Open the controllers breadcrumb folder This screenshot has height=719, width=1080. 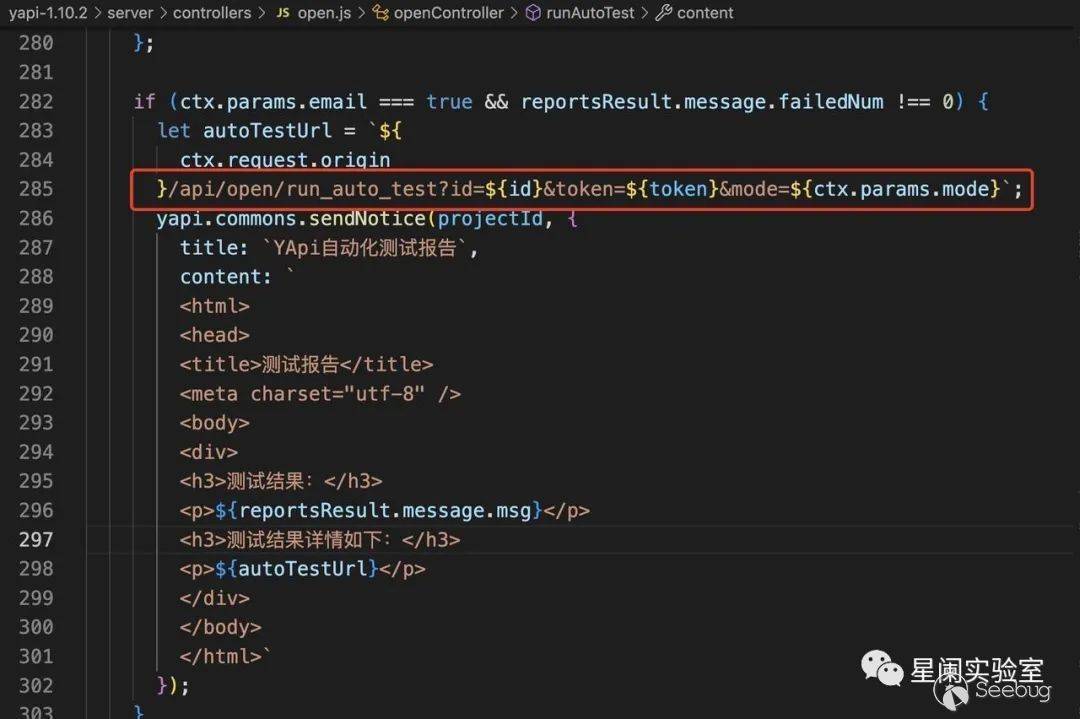(x=212, y=12)
